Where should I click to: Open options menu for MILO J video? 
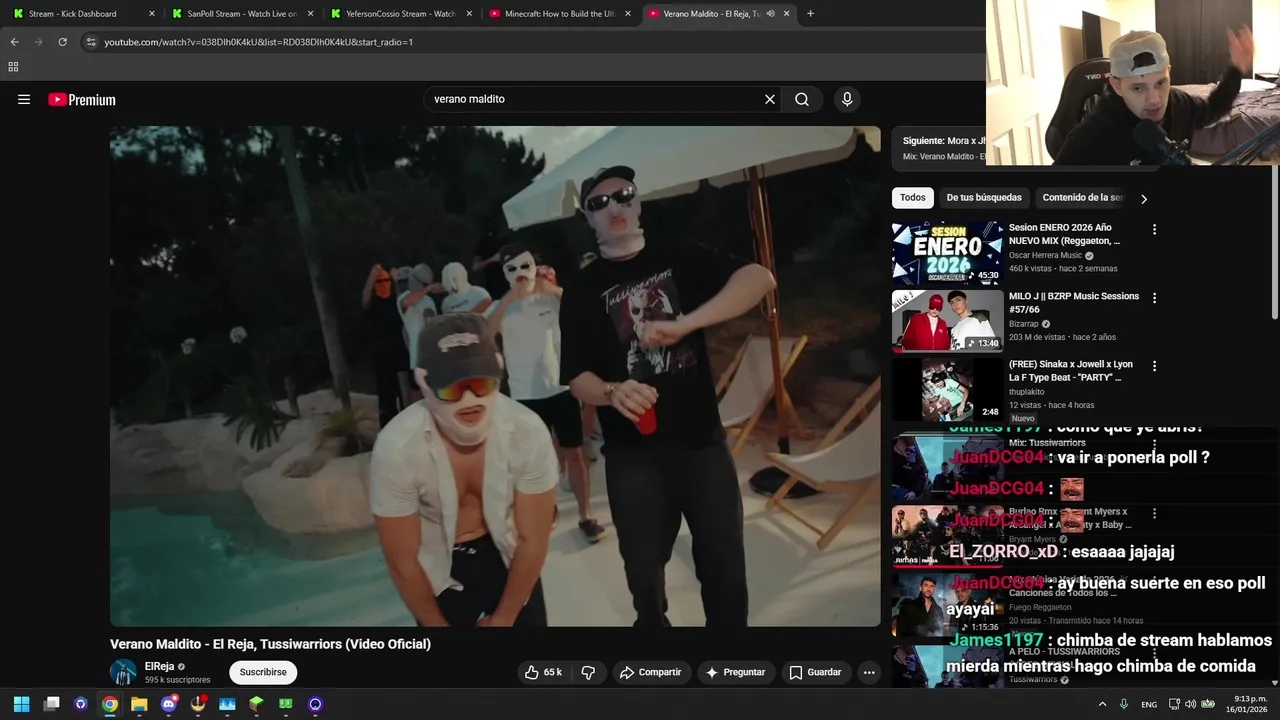(x=1154, y=298)
